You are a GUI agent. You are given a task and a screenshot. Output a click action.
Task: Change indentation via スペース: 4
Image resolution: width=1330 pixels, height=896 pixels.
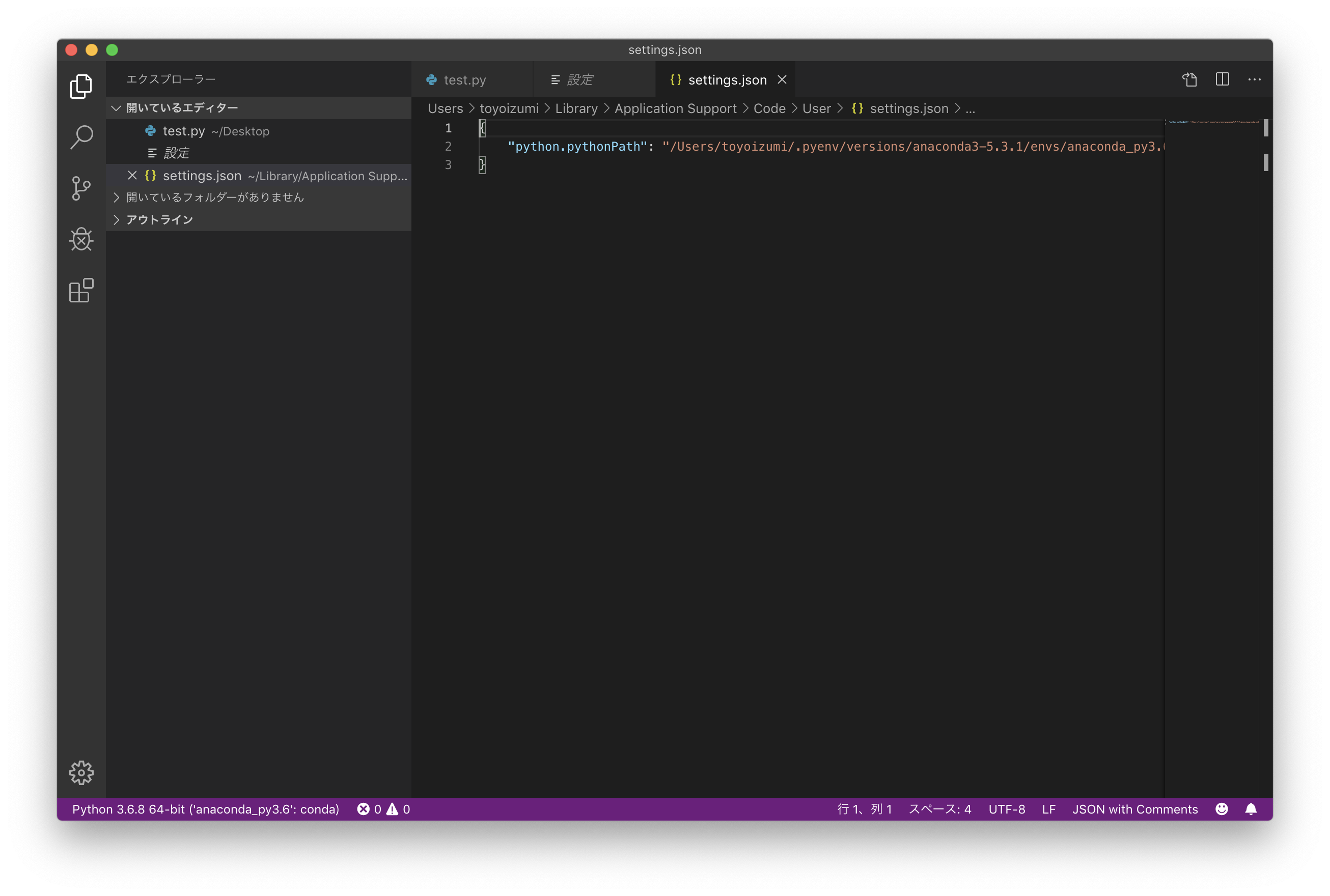(939, 808)
